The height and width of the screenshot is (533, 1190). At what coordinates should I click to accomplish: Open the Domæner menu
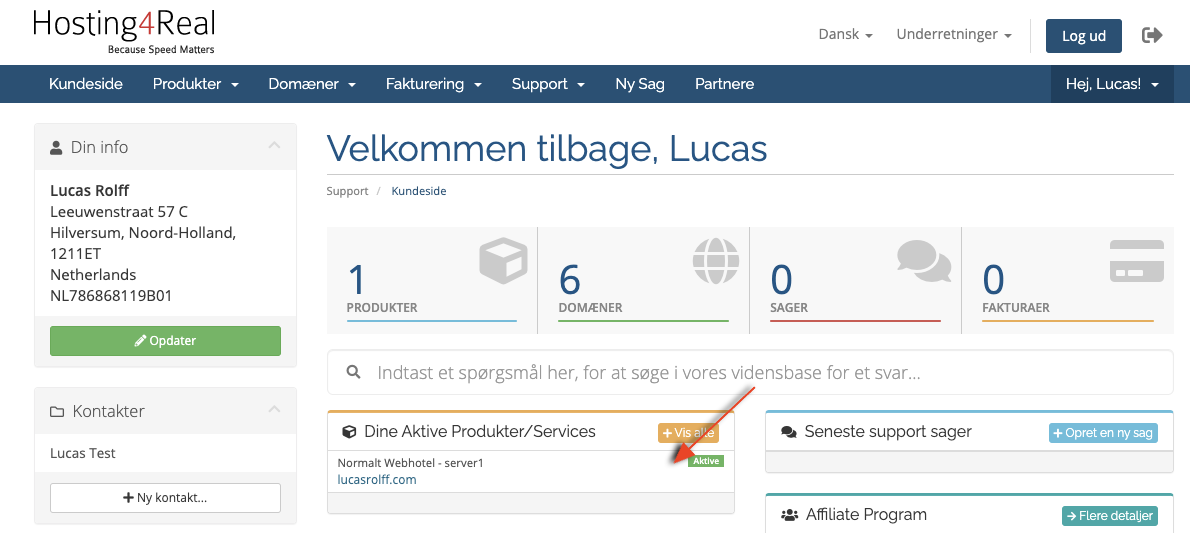pyautogui.click(x=312, y=84)
